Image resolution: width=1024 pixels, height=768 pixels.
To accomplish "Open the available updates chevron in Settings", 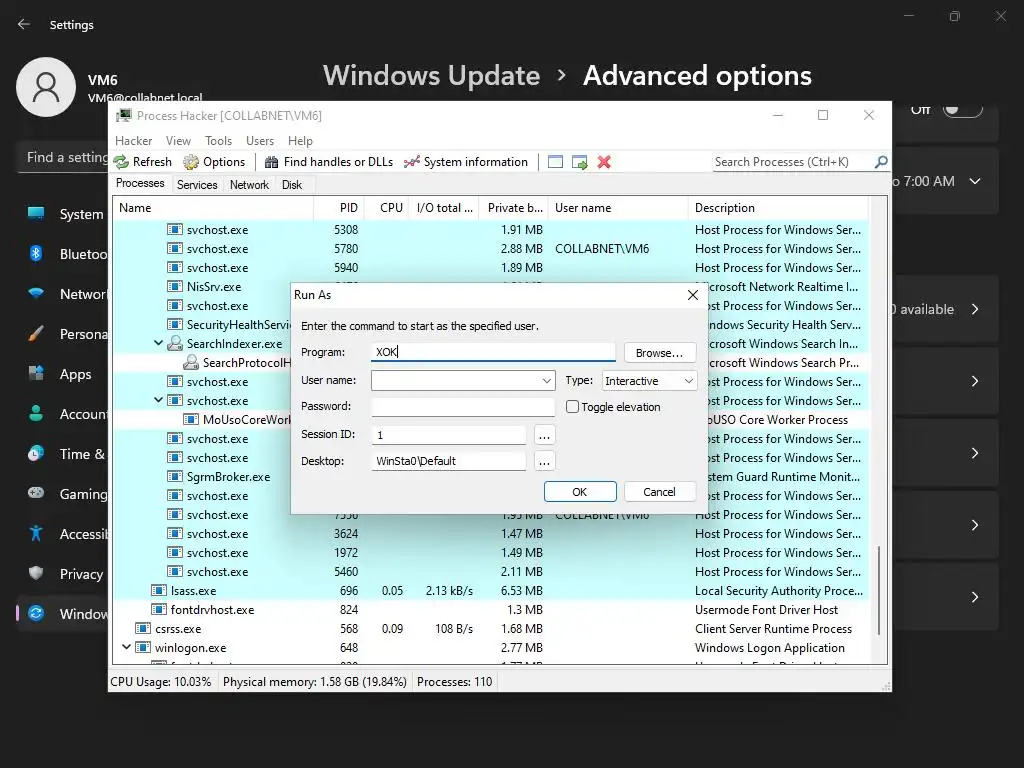I will [x=975, y=309].
